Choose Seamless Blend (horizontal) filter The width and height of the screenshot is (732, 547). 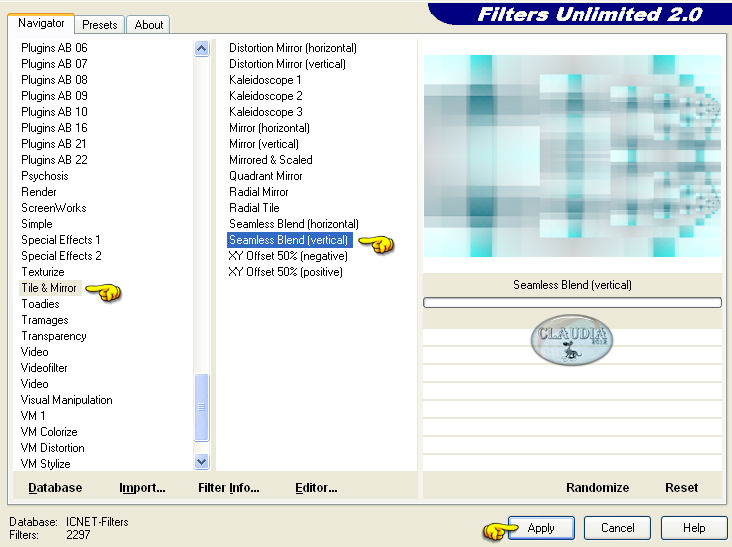[294, 224]
